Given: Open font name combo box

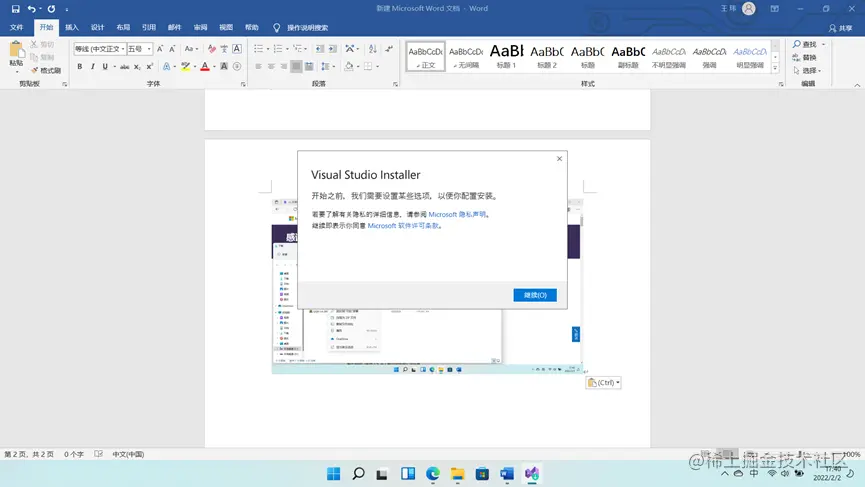Looking at the screenshot, I should [x=99, y=49].
